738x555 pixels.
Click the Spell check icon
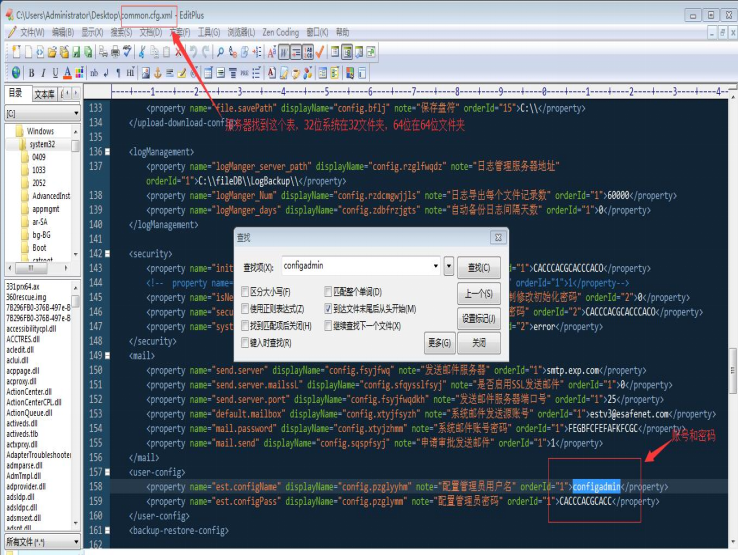[127, 52]
